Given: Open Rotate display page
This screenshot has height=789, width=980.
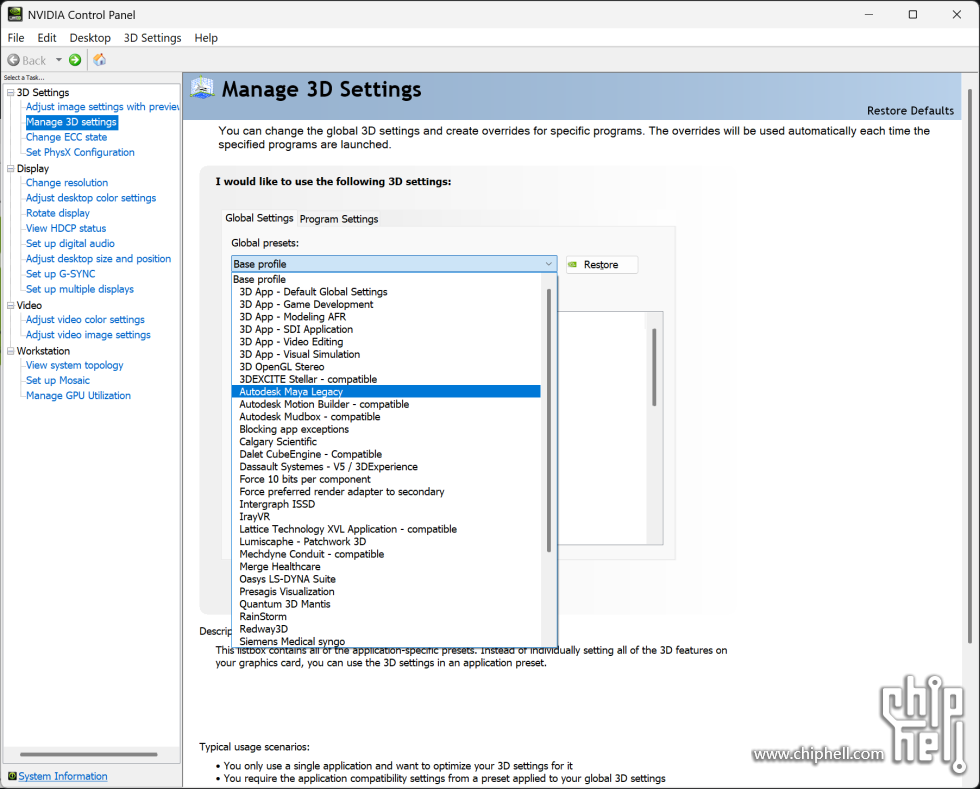Looking at the screenshot, I should click(x=58, y=213).
